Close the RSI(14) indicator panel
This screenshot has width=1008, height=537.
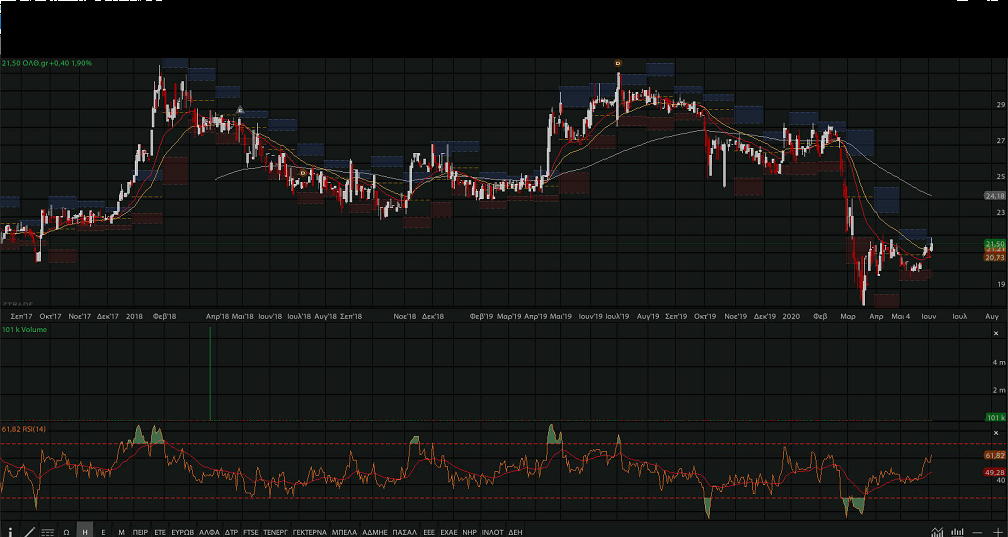tap(995, 430)
